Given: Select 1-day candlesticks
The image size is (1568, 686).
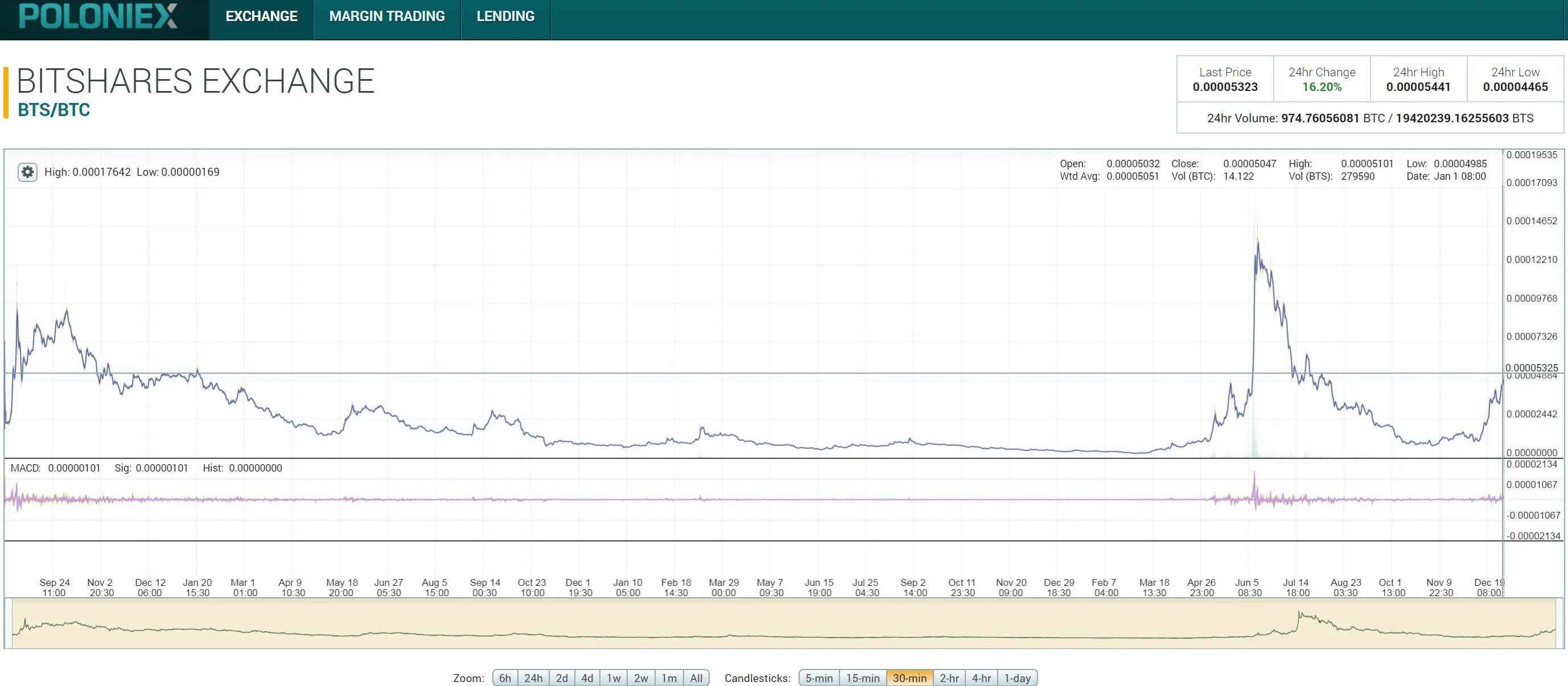Looking at the screenshot, I should coord(1017,677).
